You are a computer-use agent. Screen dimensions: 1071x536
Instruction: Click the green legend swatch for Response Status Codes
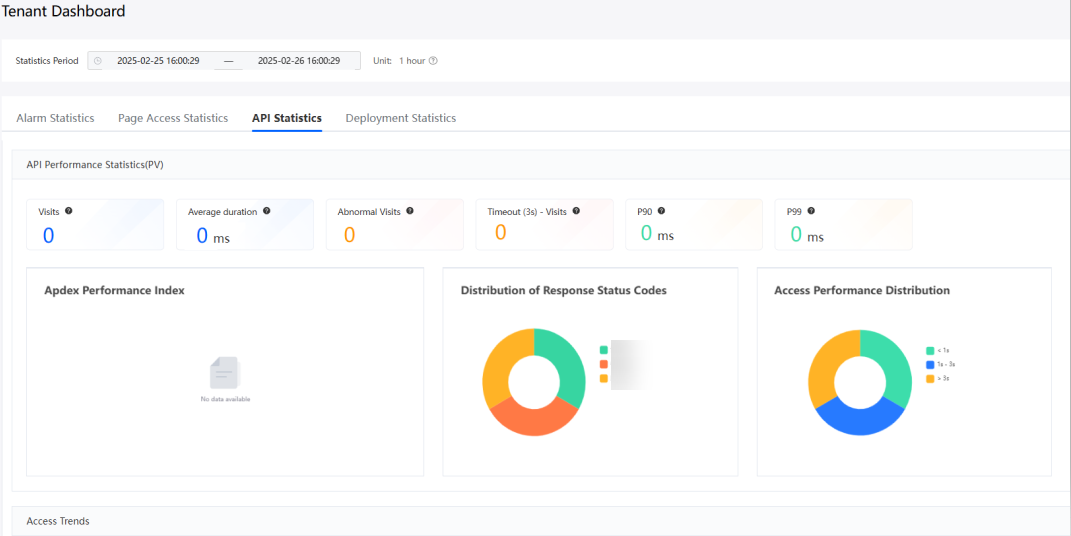(x=604, y=350)
